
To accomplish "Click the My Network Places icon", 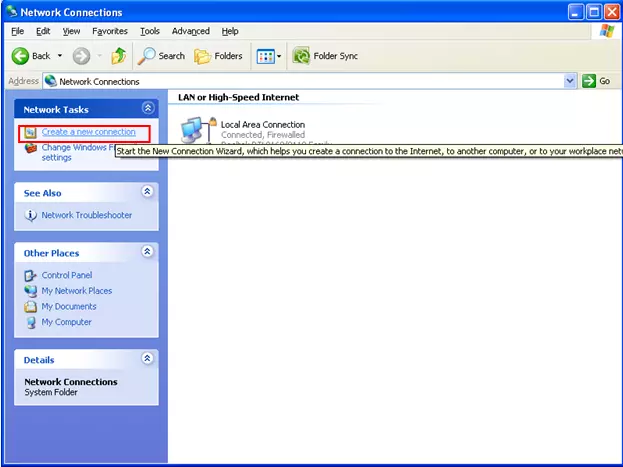I will click(31, 291).
